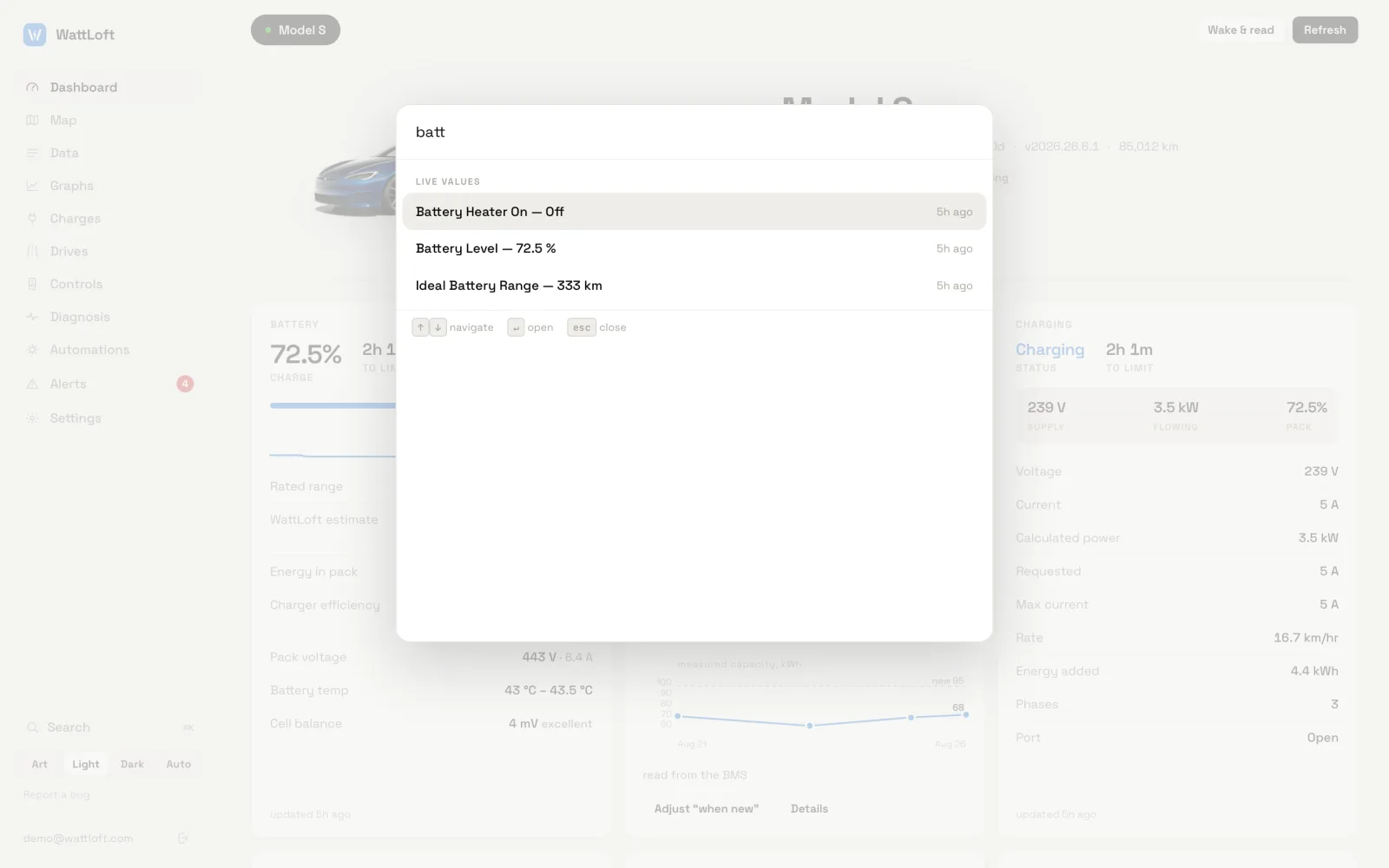This screenshot has width=1389, height=868.
Task: Click the logout icon beside demo@wattloft.com
Action: (183, 838)
